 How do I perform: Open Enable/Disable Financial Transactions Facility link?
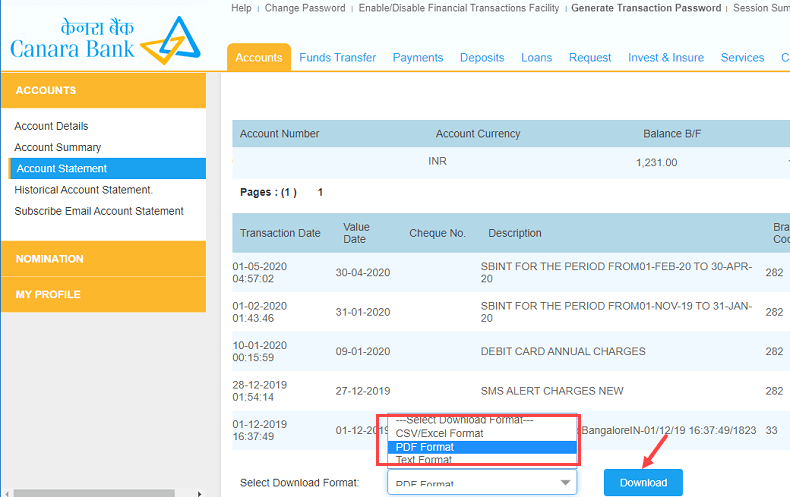click(458, 8)
